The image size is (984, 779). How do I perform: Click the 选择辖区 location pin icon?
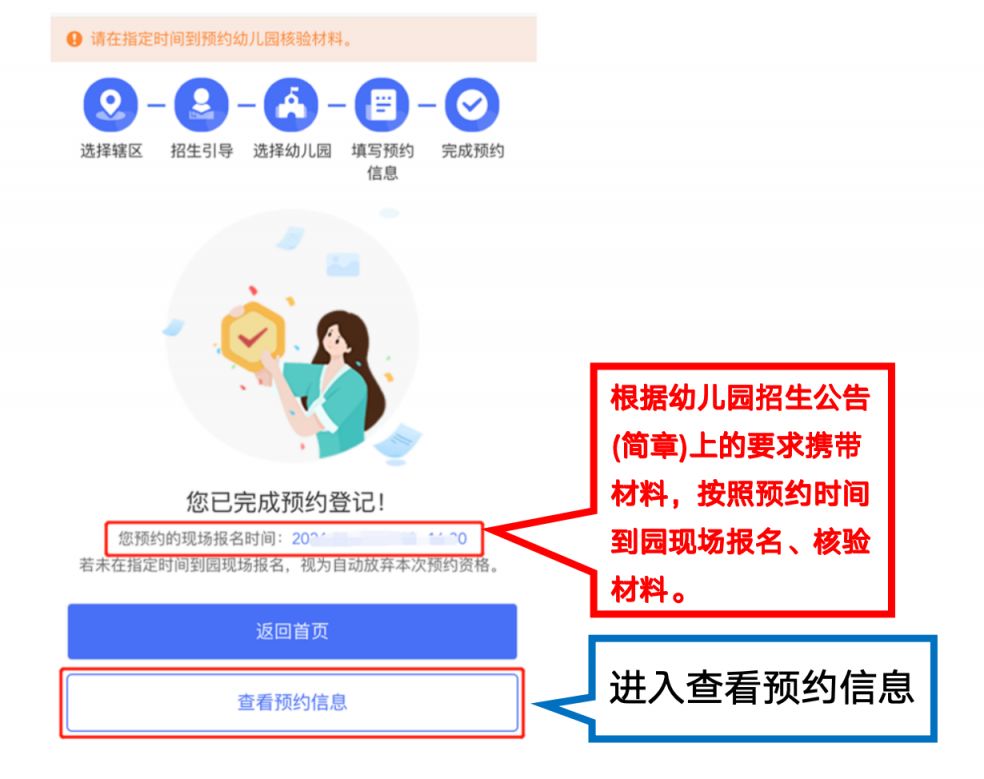(110, 105)
